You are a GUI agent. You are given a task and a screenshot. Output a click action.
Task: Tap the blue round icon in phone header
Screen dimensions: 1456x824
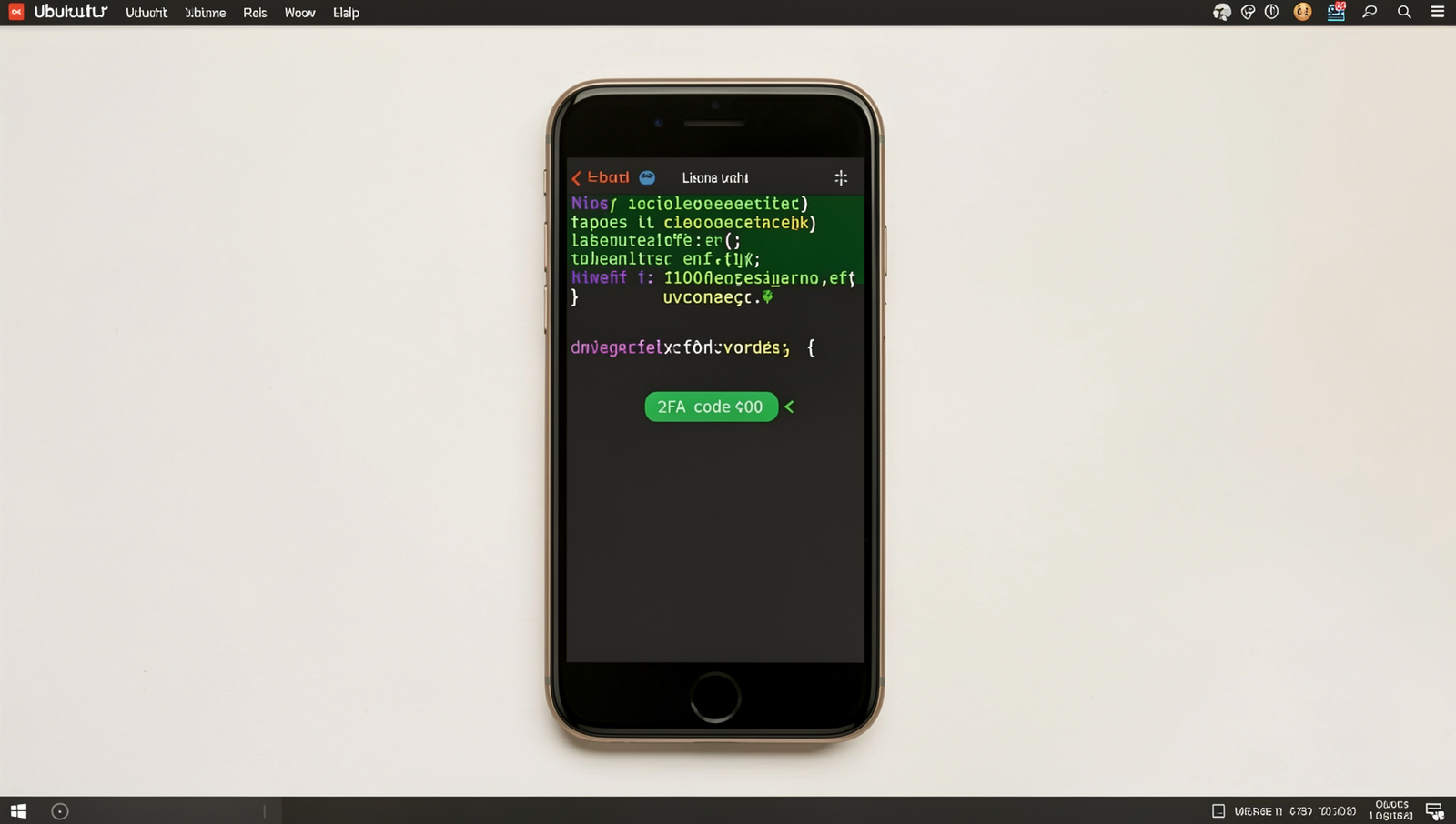(x=647, y=177)
